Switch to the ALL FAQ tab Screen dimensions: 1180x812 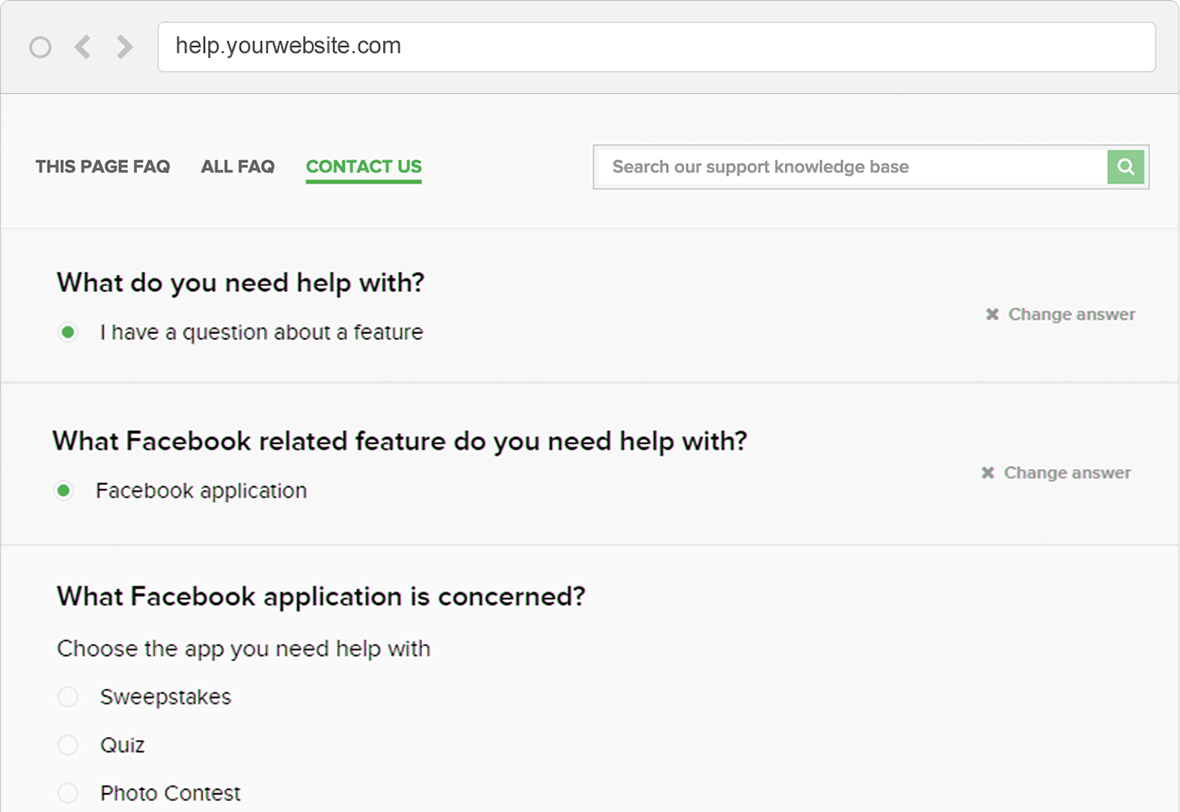coord(237,167)
